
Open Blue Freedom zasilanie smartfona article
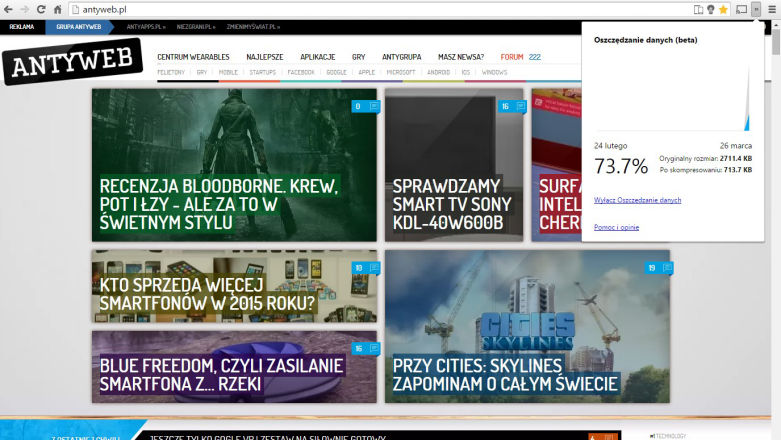(x=234, y=367)
